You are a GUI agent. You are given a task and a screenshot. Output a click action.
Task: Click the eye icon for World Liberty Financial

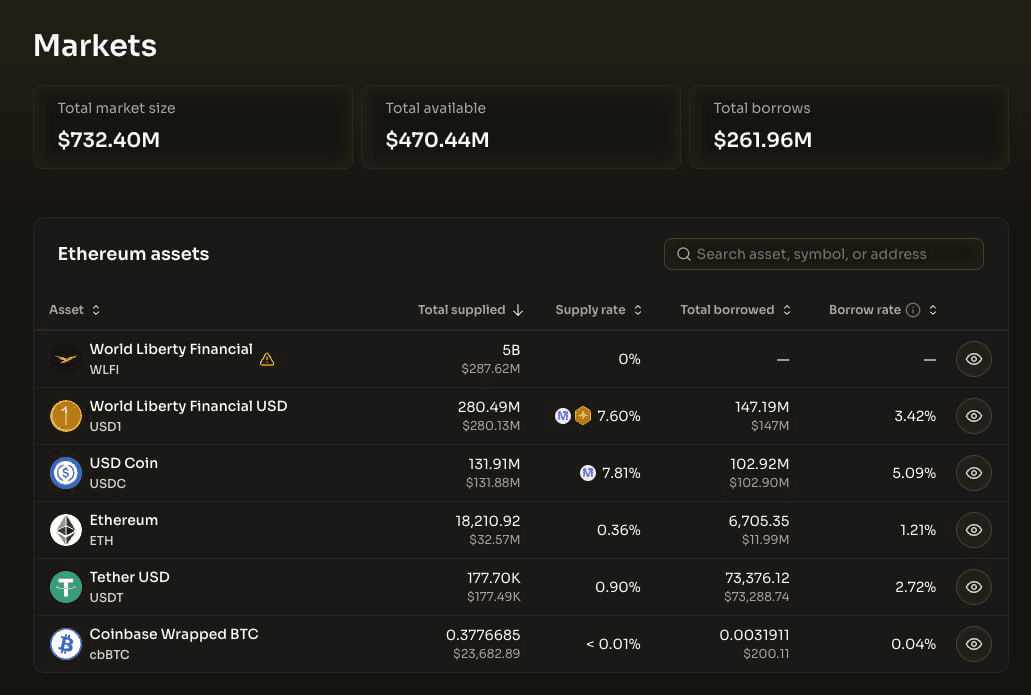click(x=974, y=359)
